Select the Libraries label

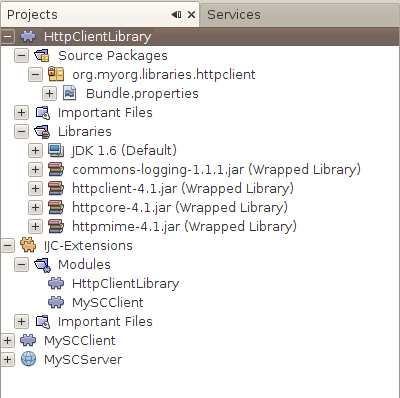tap(85, 131)
